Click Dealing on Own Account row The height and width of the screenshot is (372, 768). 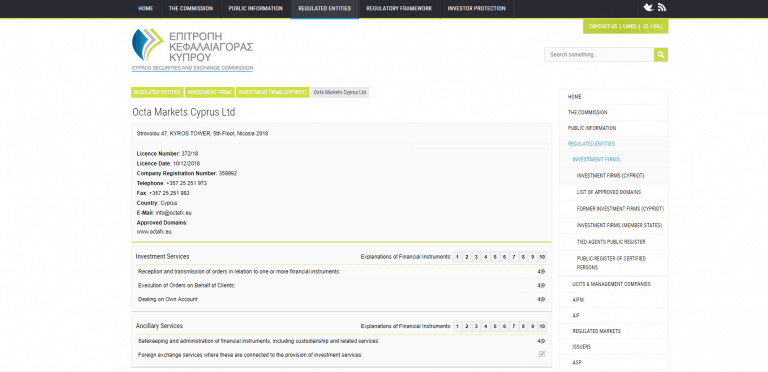click(x=341, y=299)
